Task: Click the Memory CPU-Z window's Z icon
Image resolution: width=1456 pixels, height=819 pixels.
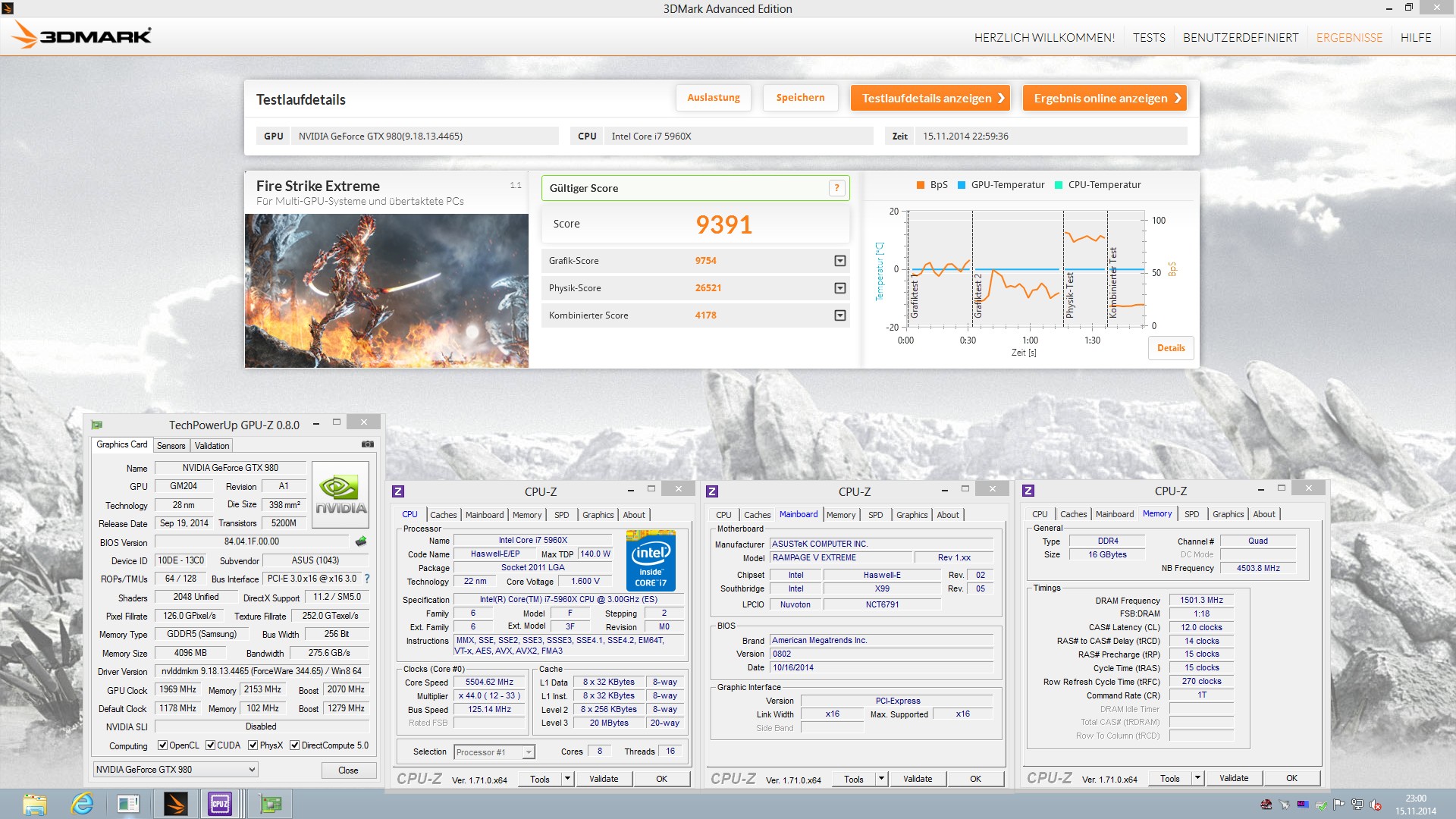Action: click(1028, 491)
